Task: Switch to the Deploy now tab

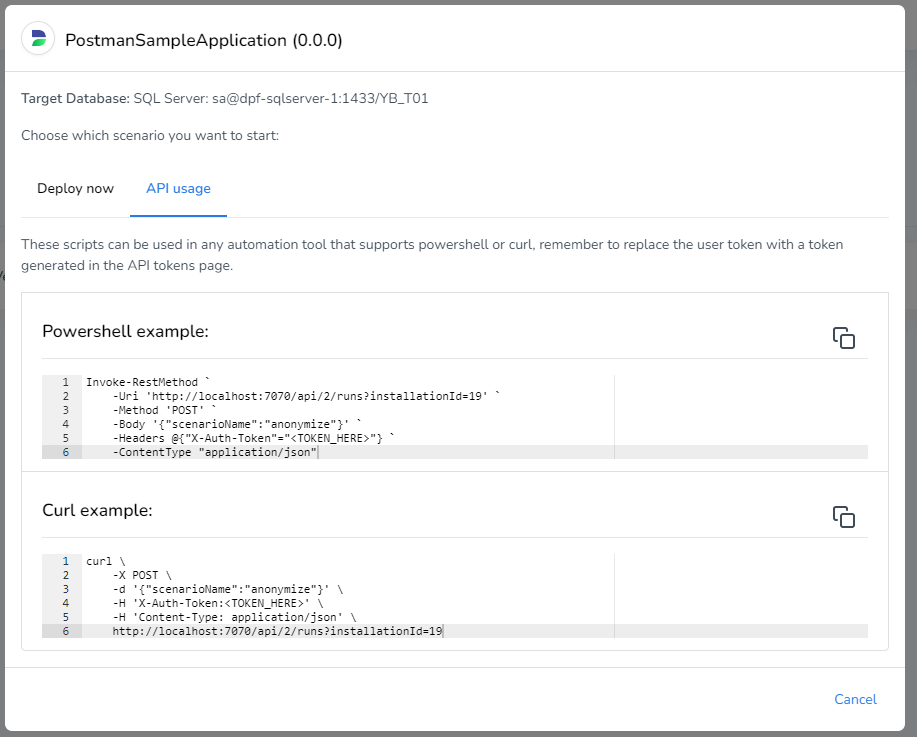Action: pos(75,188)
